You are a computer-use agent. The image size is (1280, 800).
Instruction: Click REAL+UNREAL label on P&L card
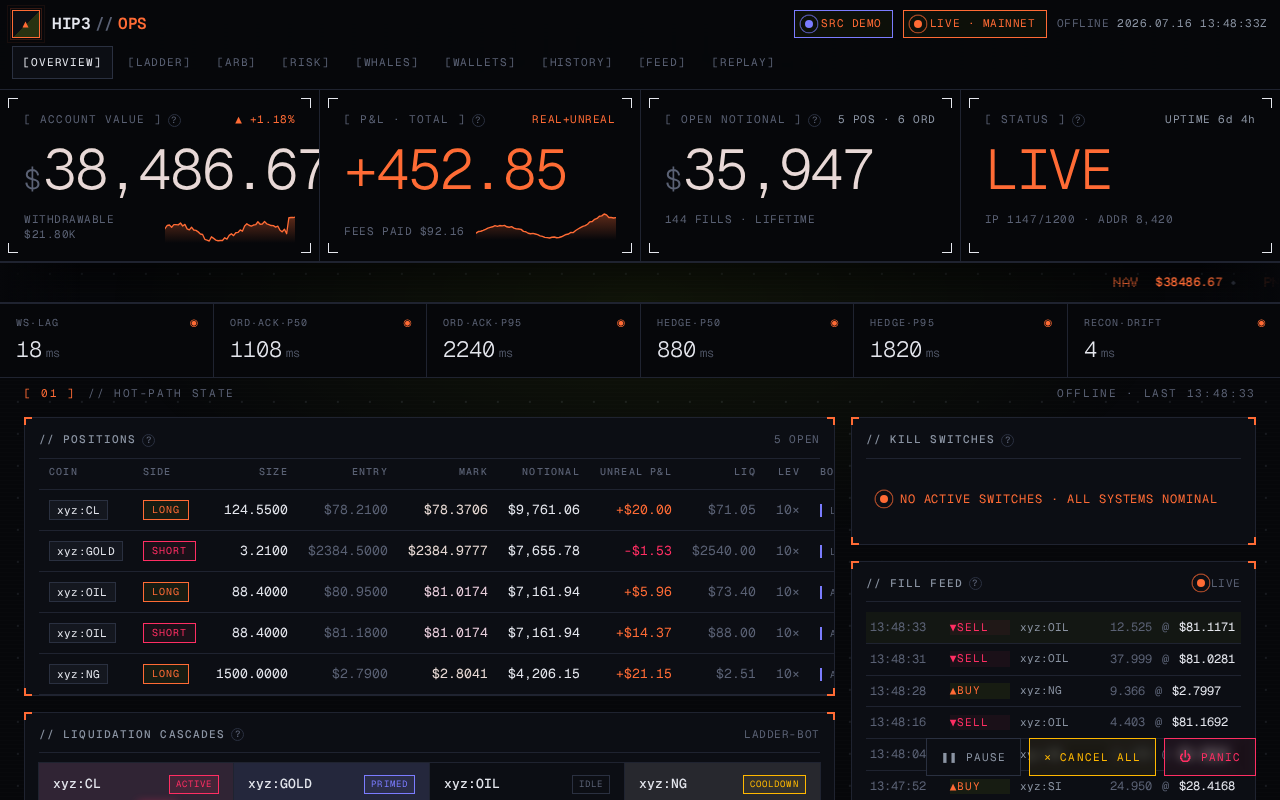pos(574,120)
